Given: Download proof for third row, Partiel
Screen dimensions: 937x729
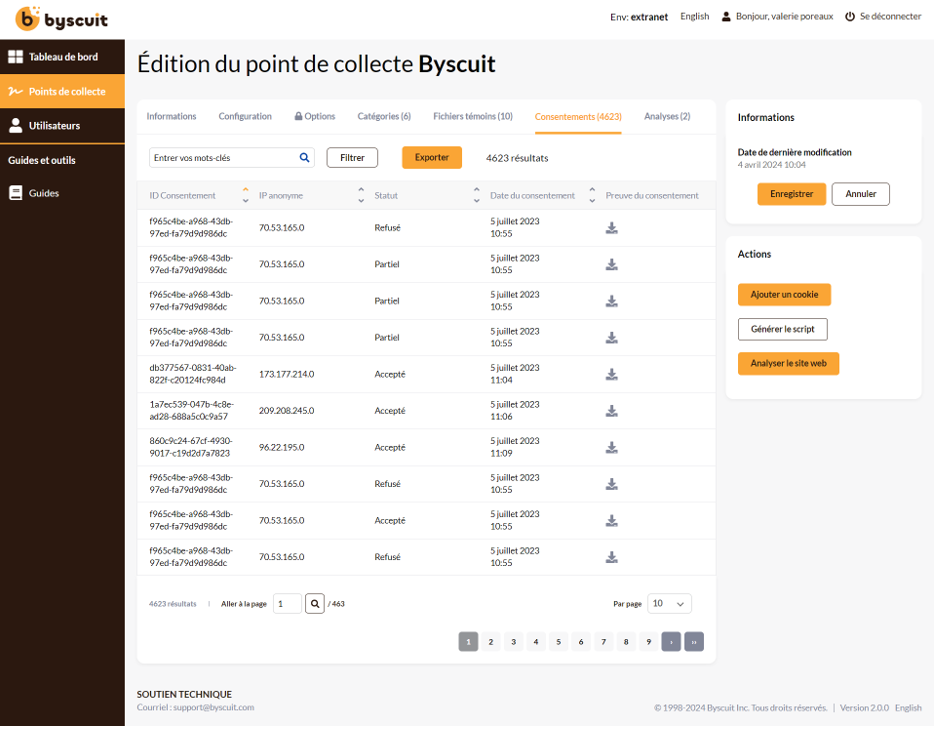Looking at the screenshot, I should click(x=611, y=301).
